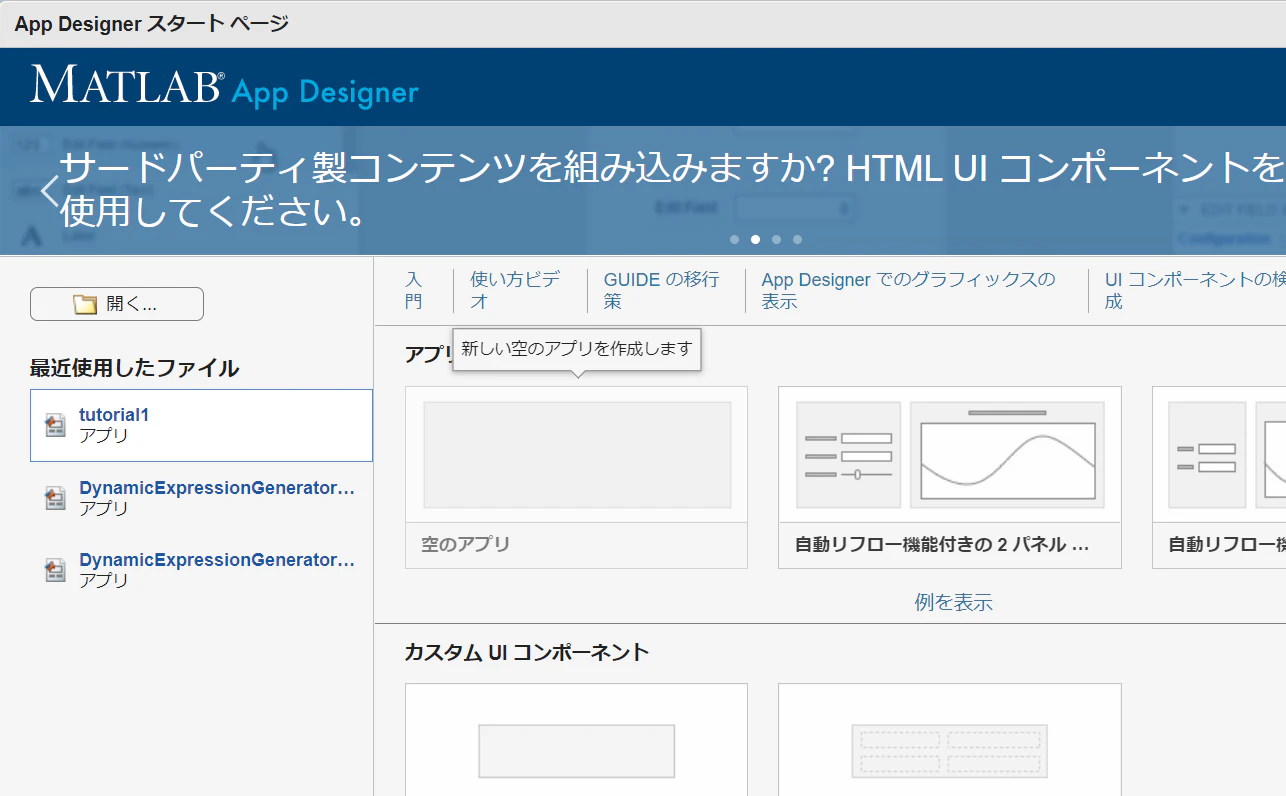Click the 最近使用したファイル heading

coord(134,368)
